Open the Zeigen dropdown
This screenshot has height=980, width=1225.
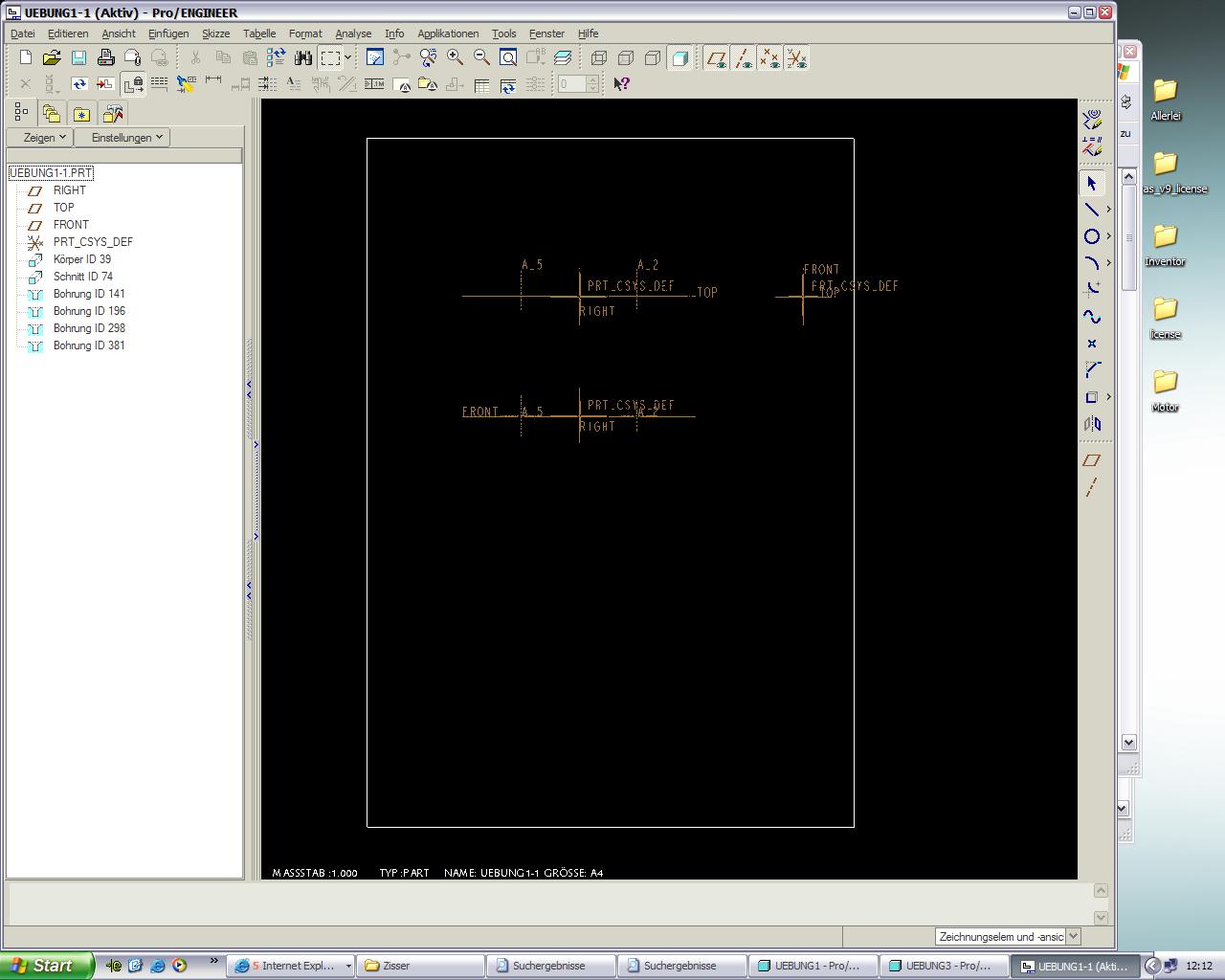pyautogui.click(x=44, y=137)
